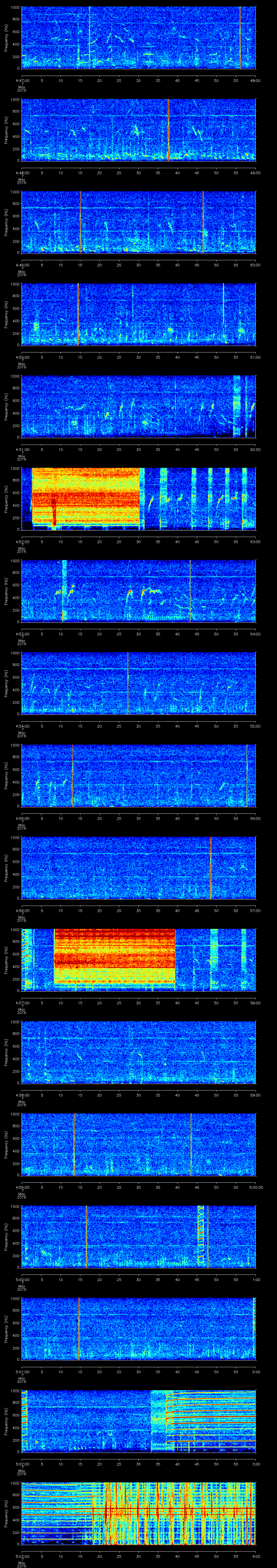This screenshot has height=1568, width=277.
Task: Click the '4:52:00' start time label
Action: 22,542
